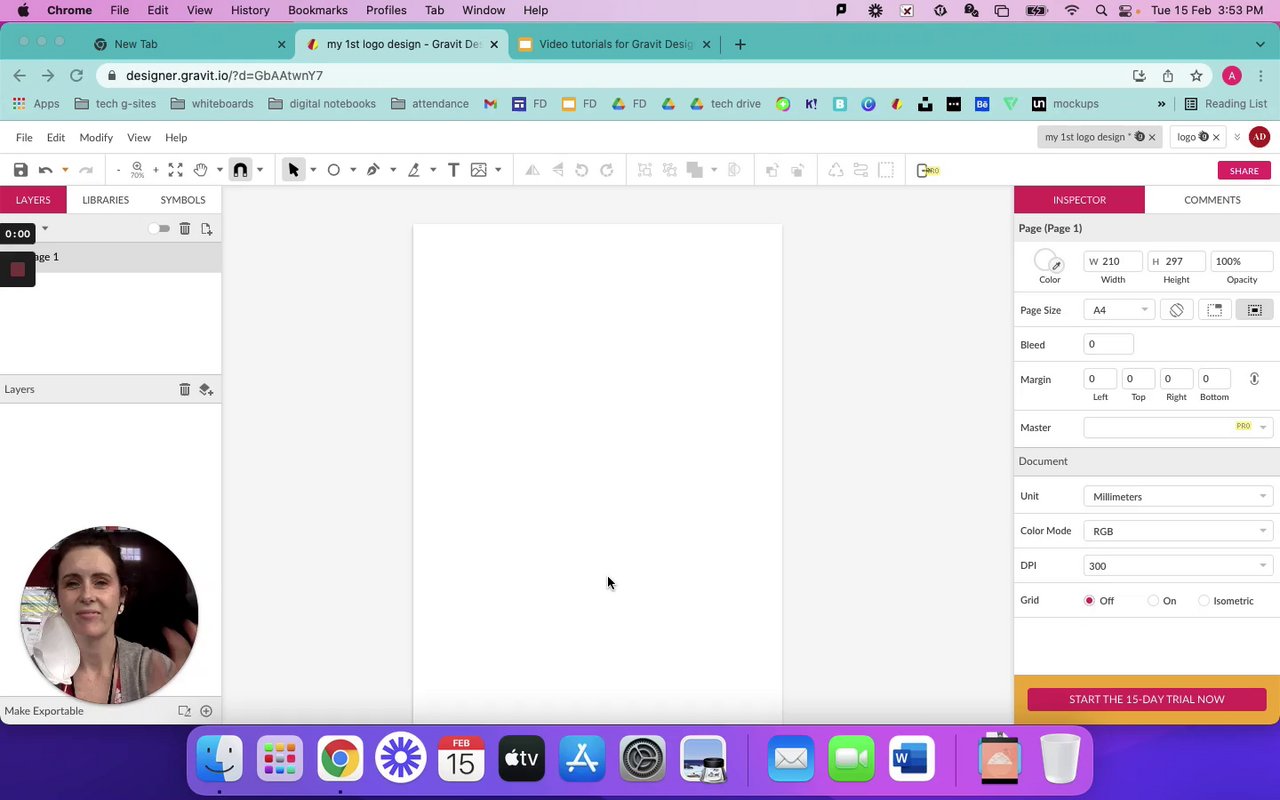
Task: Open the Unit Millimeters dropdown
Action: click(1178, 496)
